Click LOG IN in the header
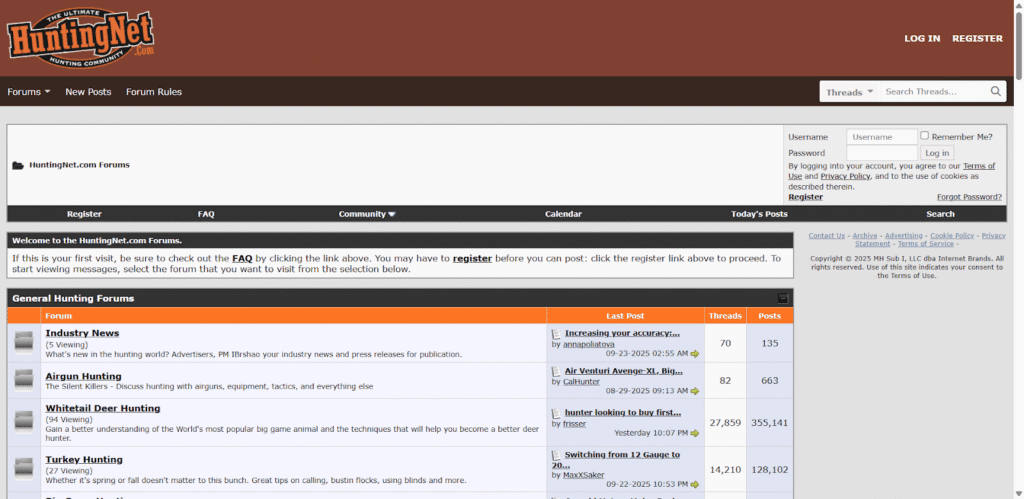Screen dimensions: 1024x499 [x=922, y=39]
